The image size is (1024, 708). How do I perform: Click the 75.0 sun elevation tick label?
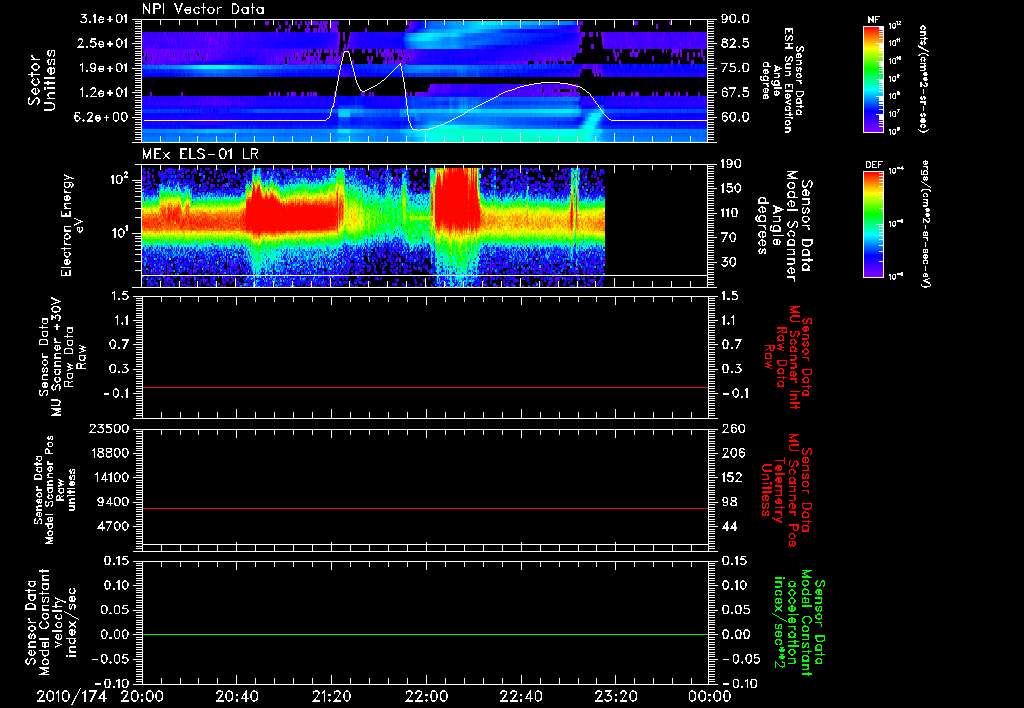[x=735, y=68]
